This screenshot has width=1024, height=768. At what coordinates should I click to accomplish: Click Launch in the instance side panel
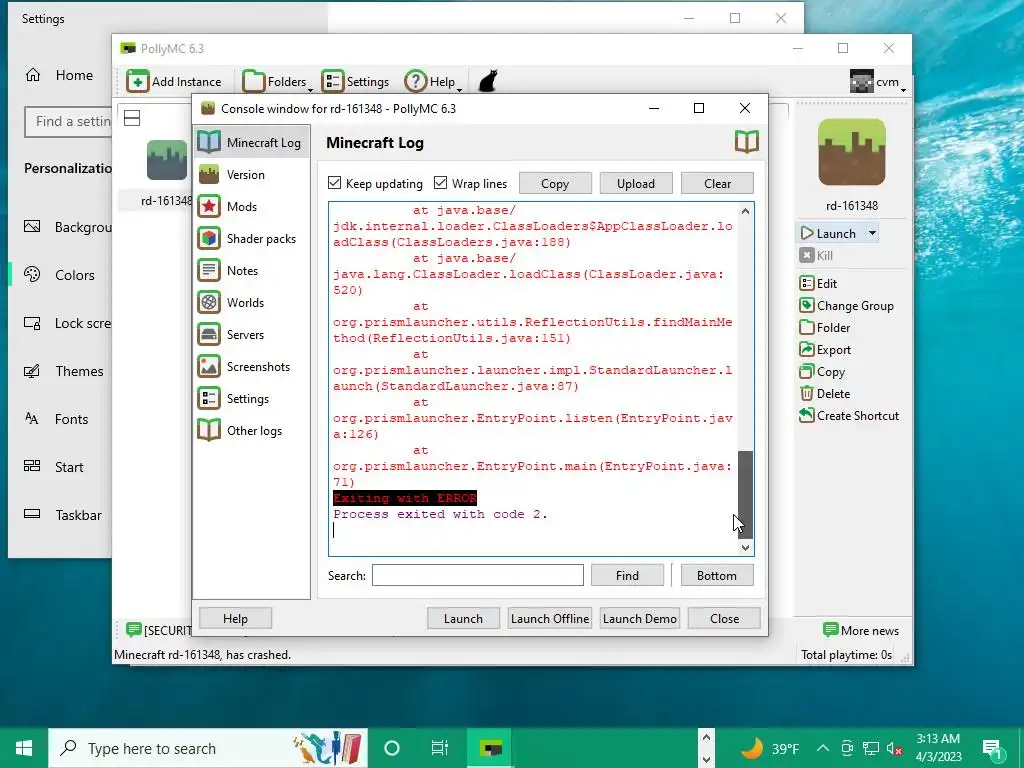pos(829,233)
